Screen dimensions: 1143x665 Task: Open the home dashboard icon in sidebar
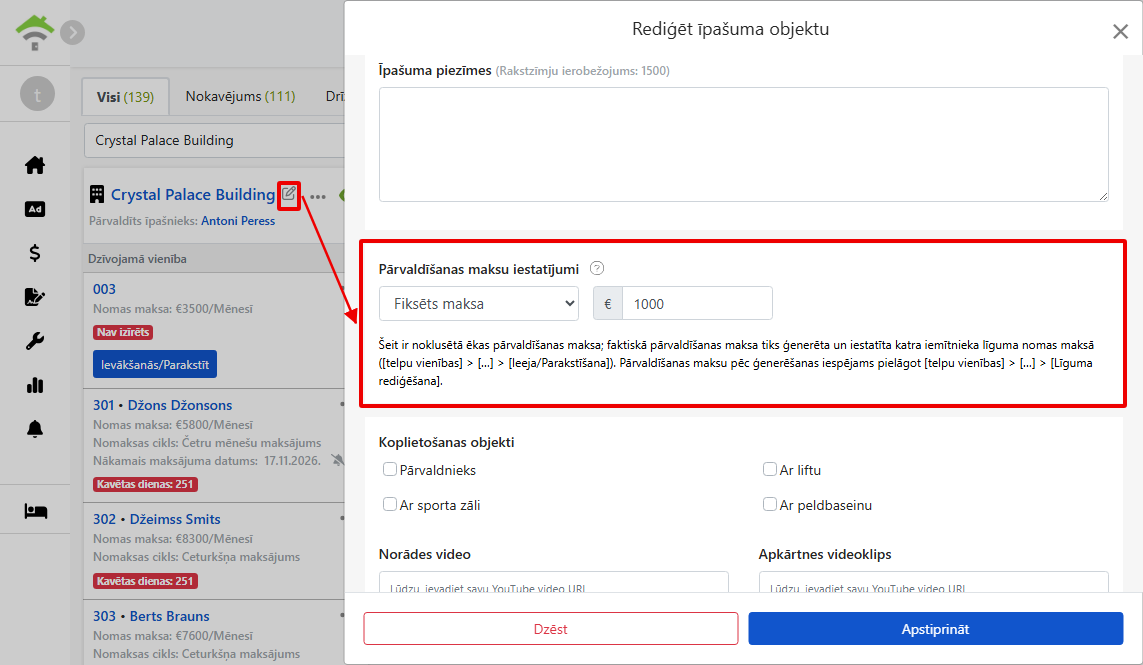(35, 166)
